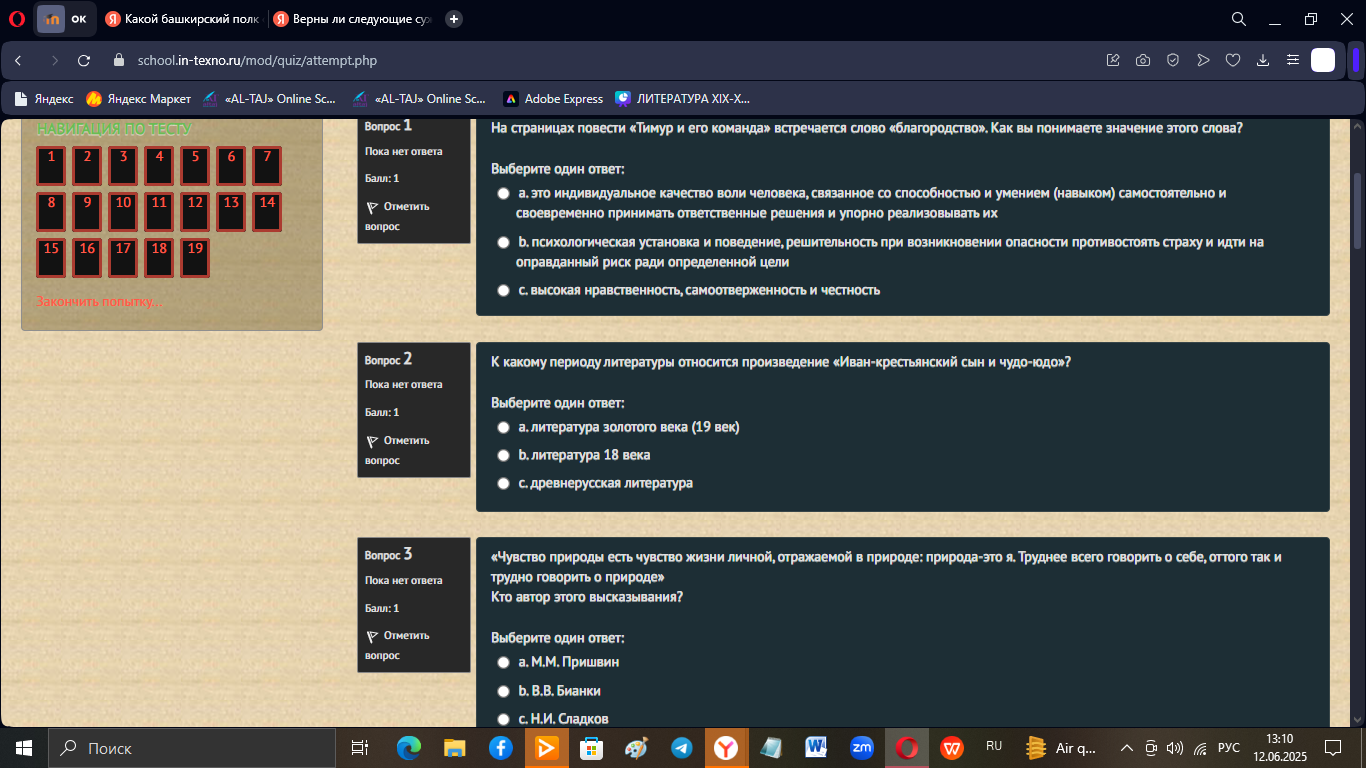Open the Easy Setup sliders icon

pyautogui.click(x=1293, y=60)
